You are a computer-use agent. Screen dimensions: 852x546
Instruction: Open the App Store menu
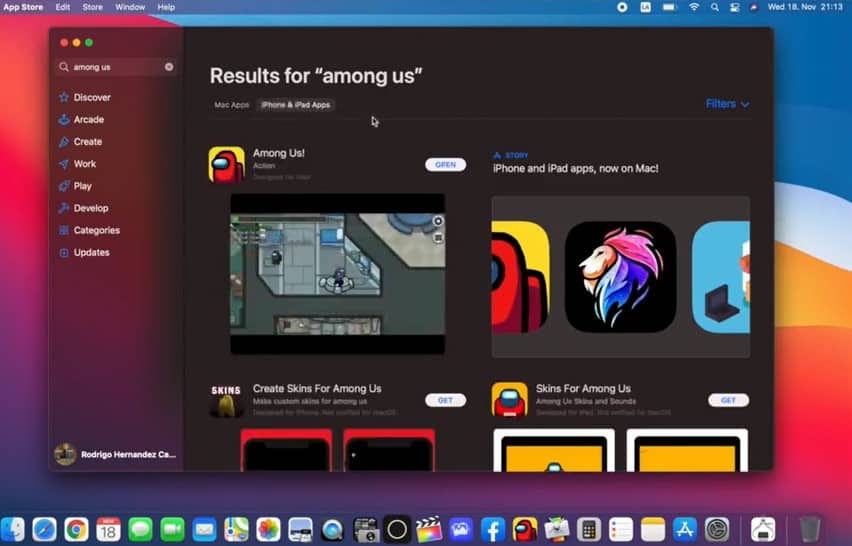click(23, 7)
